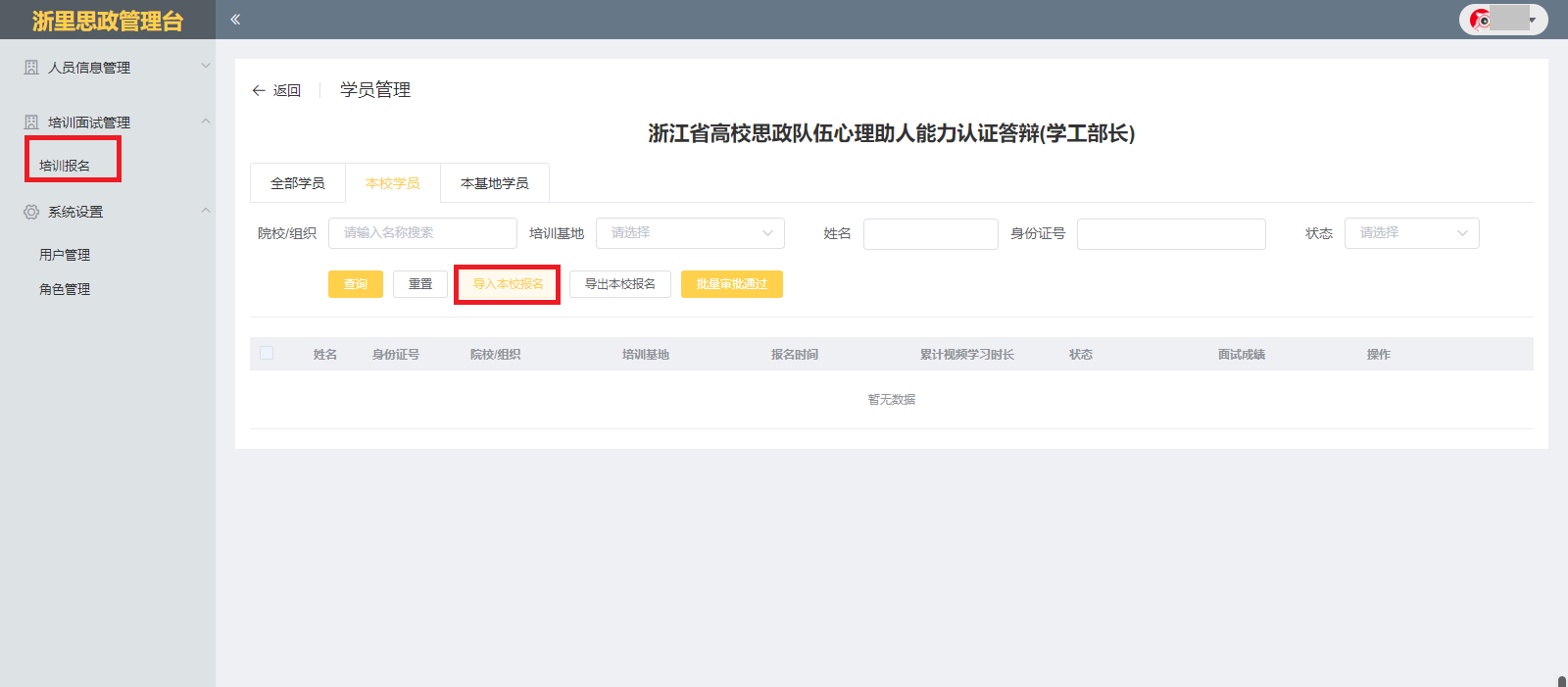Switch to the 本基地学员 tab
Viewport: 1568px width, 687px height.
[495, 183]
